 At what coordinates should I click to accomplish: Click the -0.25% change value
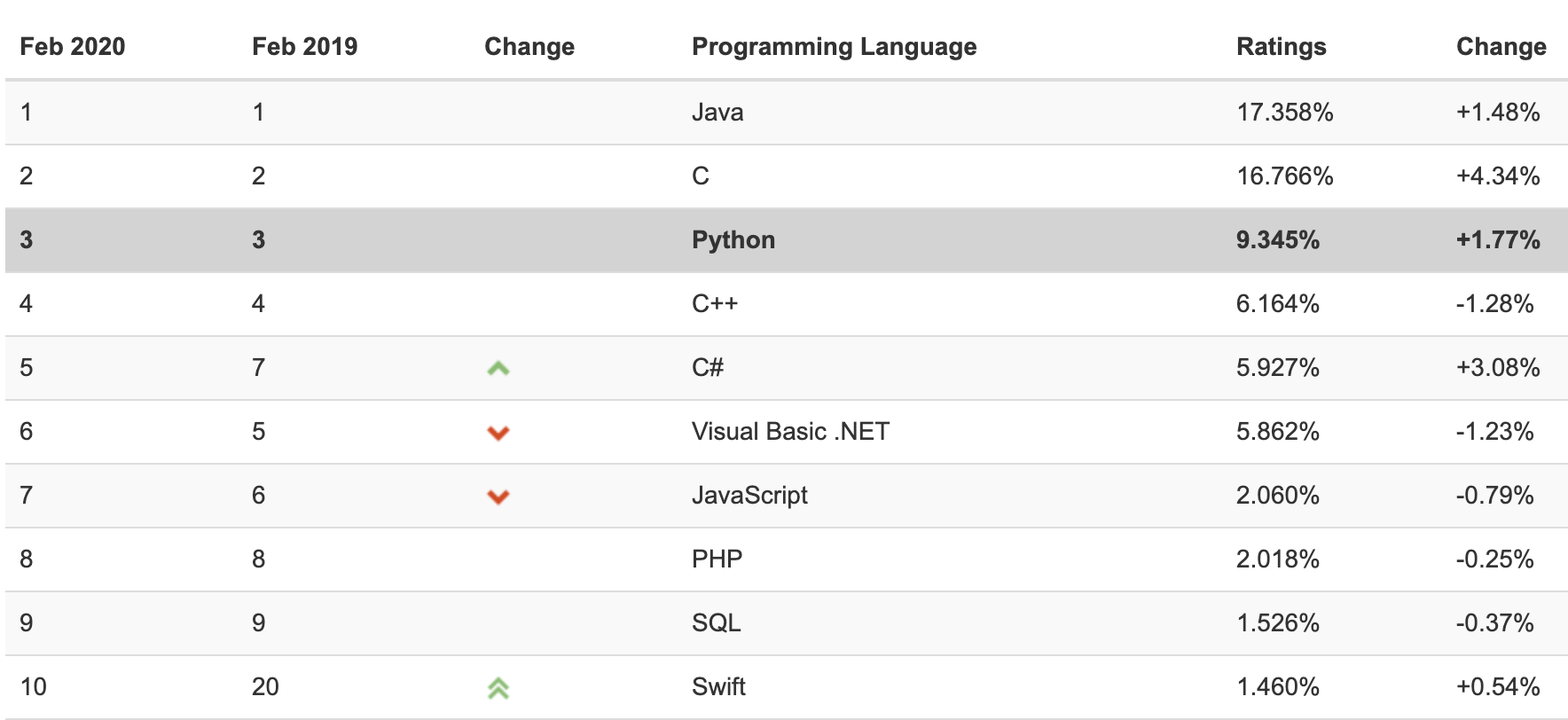click(x=1495, y=560)
